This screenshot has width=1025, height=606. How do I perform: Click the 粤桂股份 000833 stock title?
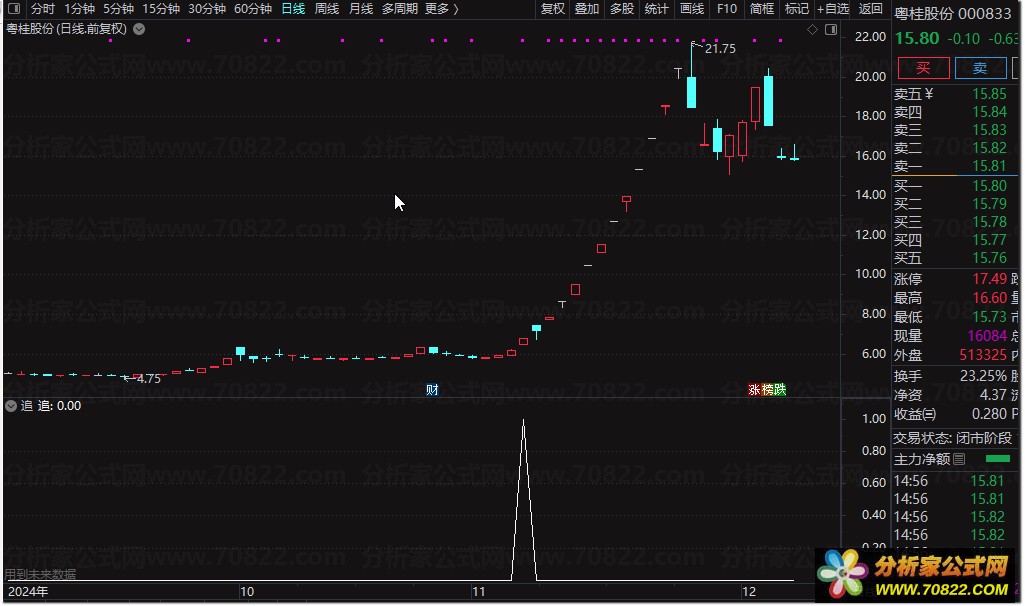952,14
